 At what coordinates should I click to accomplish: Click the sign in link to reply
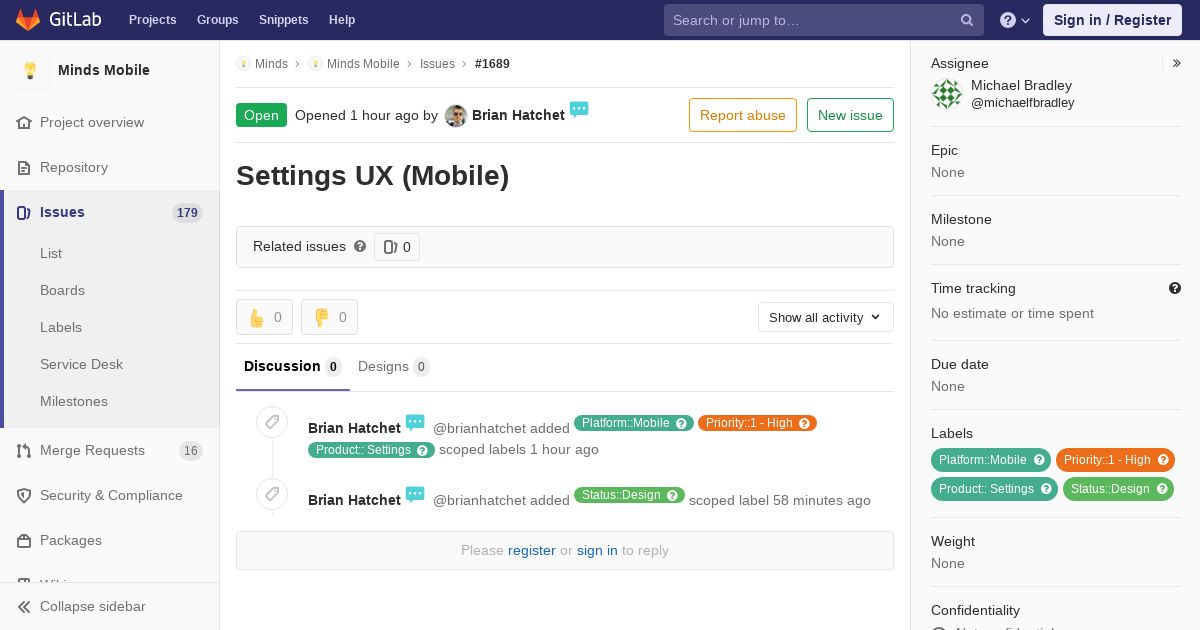pyautogui.click(x=597, y=550)
